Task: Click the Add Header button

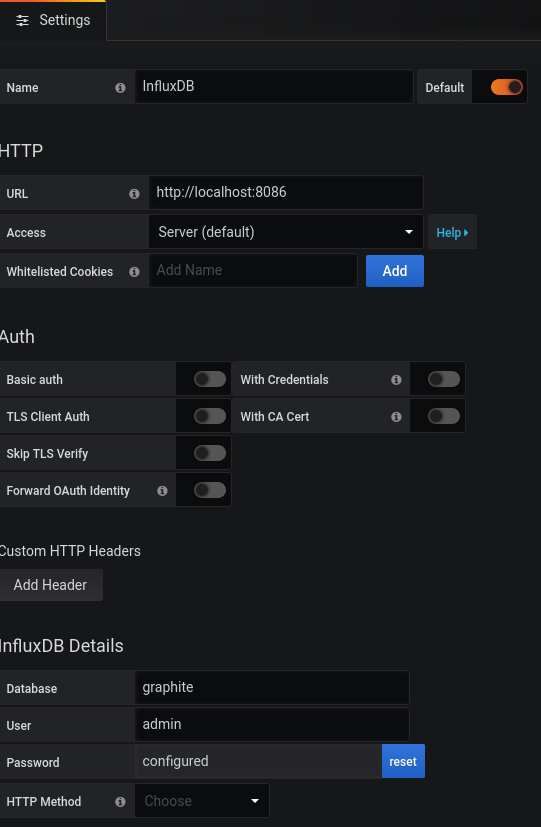Action: 51,585
